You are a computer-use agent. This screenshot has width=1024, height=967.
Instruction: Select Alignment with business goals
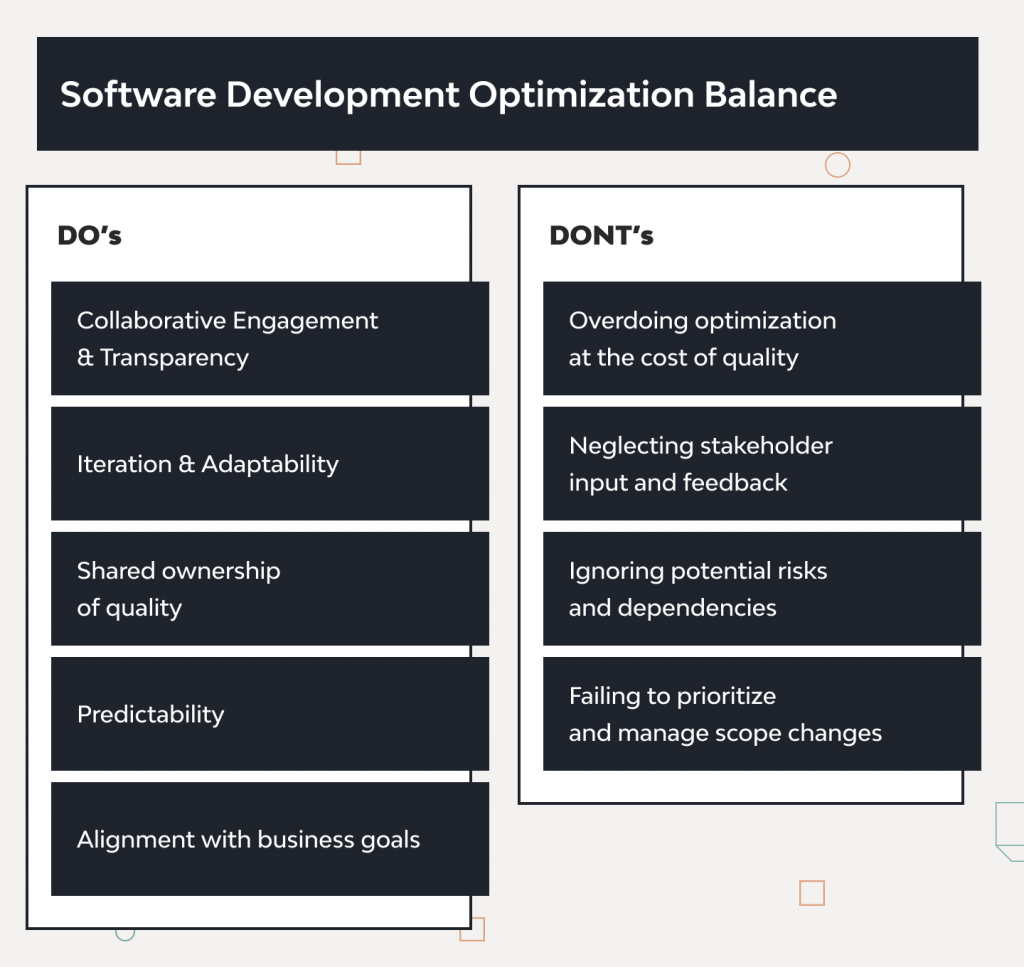point(269,839)
